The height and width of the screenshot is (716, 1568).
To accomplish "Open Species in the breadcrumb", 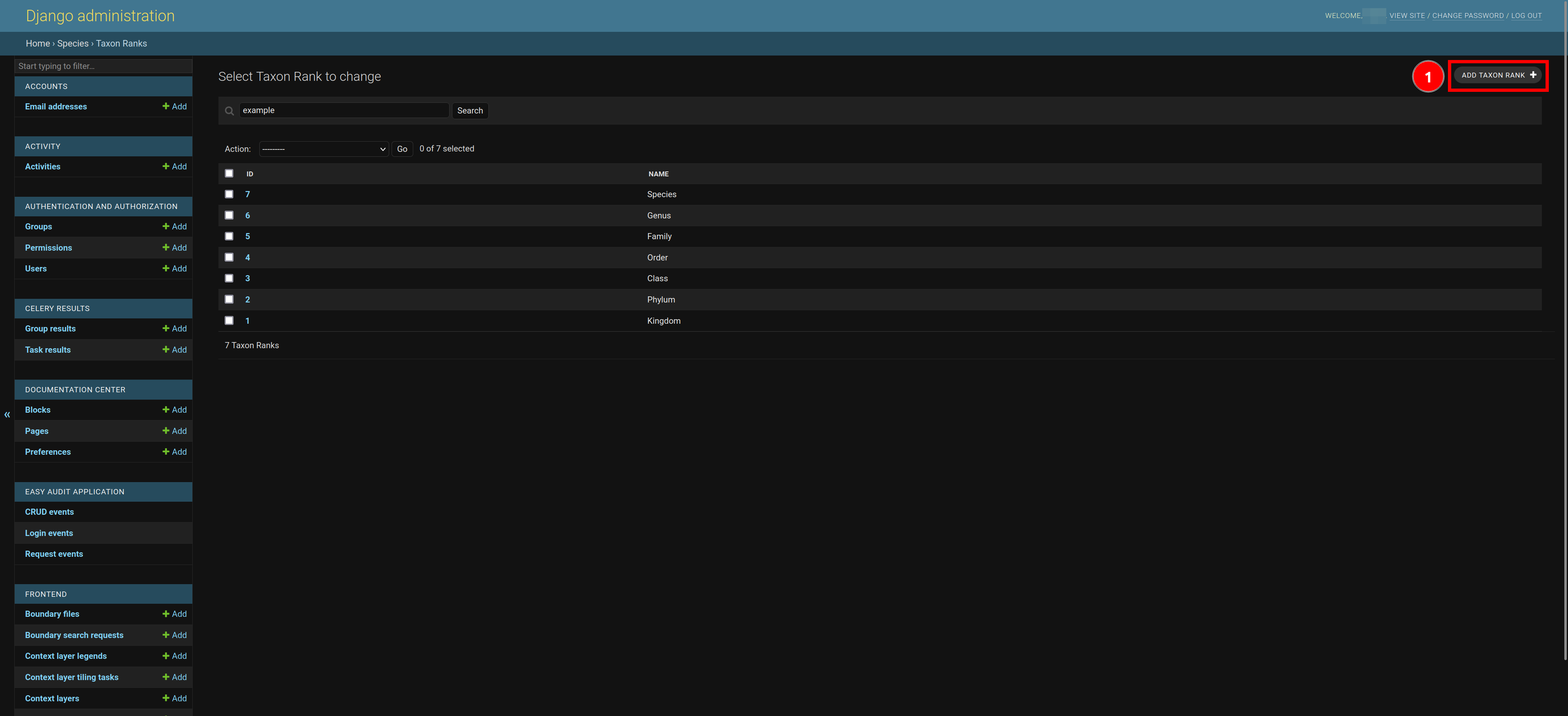I will [73, 44].
